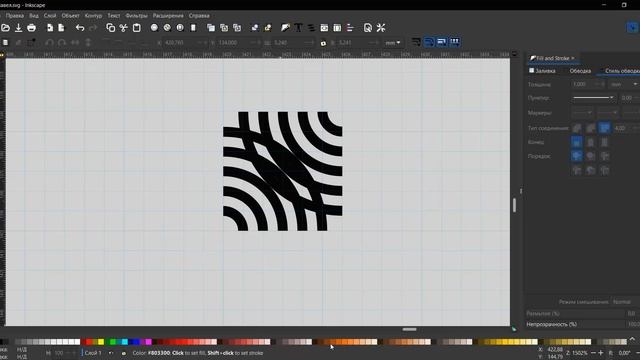Group the selected objects
Viewport: 640px width, 360px height.
point(255,28)
